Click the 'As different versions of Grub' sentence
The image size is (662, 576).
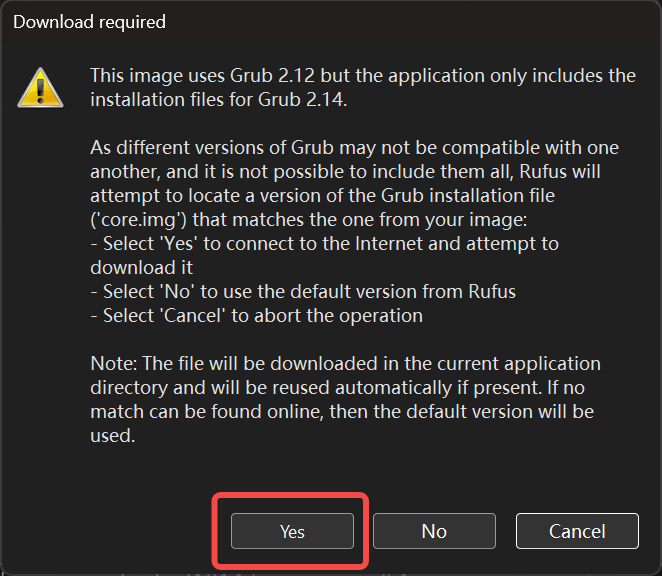(355, 184)
